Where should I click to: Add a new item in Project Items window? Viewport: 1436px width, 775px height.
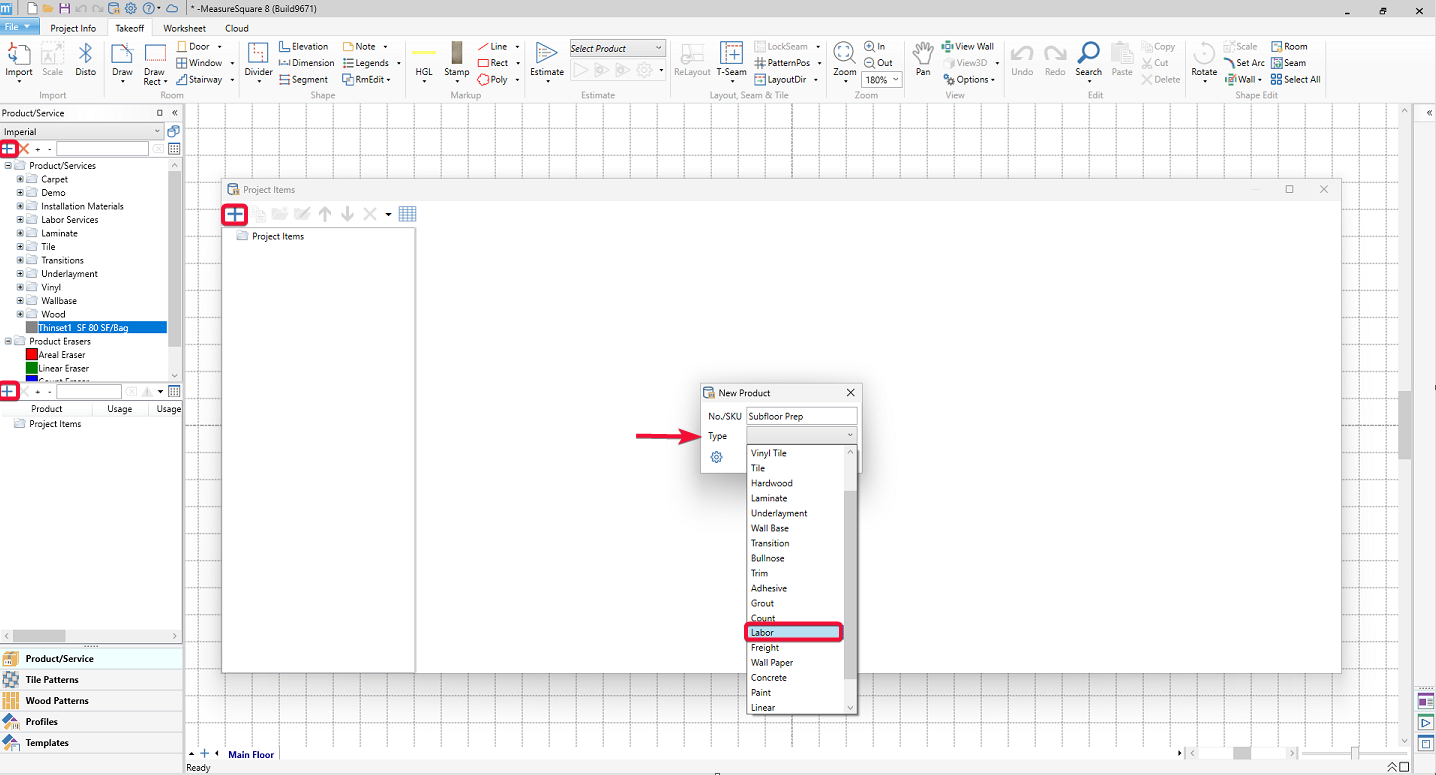point(235,214)
